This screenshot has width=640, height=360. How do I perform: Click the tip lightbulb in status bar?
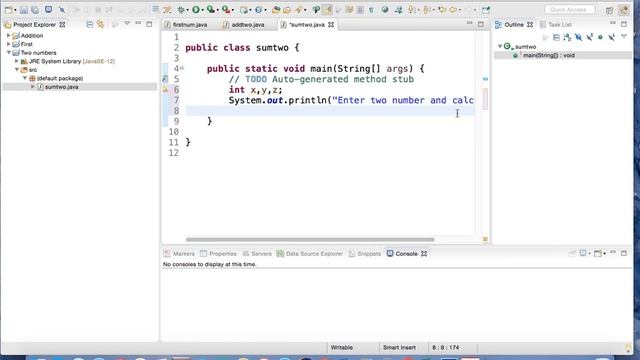point(629,348)
